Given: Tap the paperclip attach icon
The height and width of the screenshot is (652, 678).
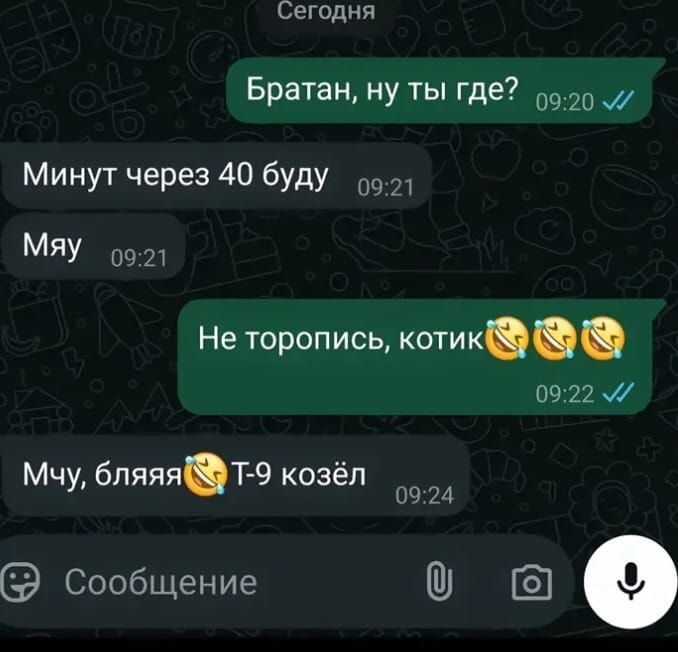Looking at the screenshot, I should tap(439, 581).
